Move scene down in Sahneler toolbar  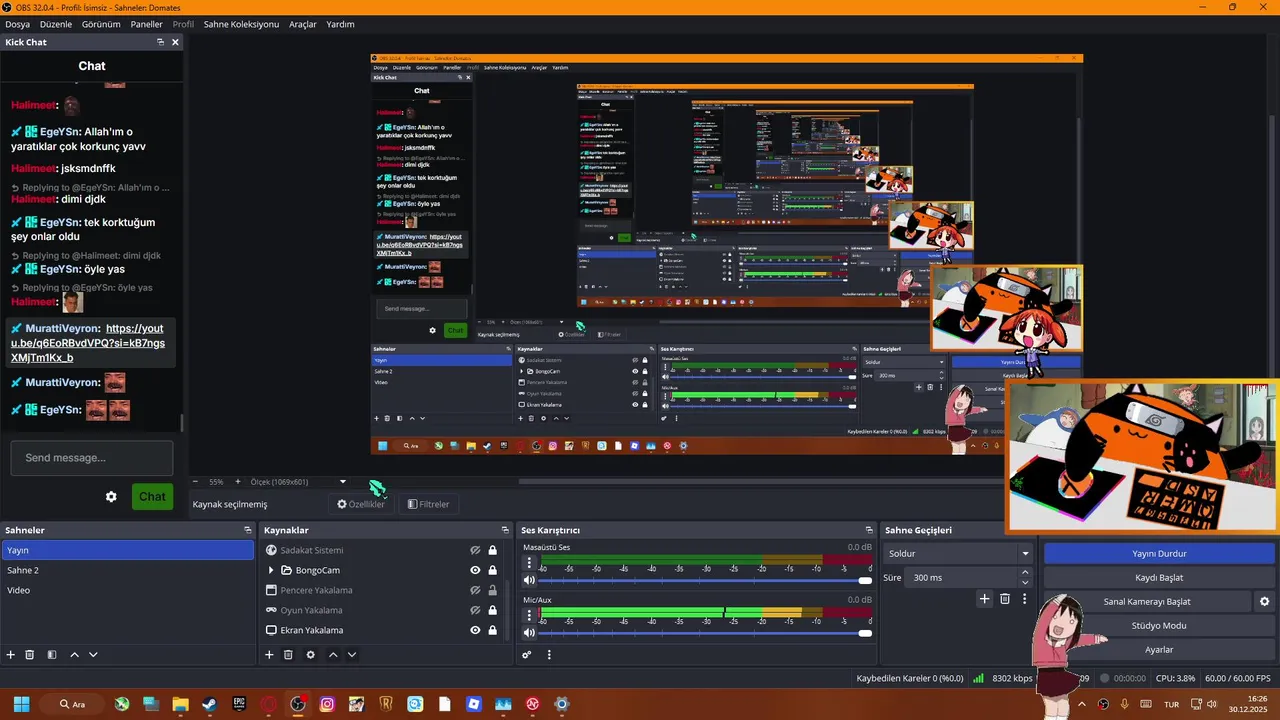93,655
